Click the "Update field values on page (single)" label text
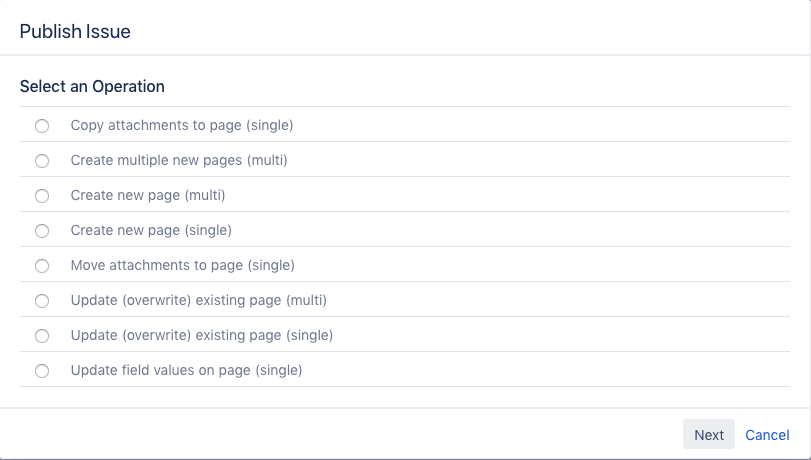The width and height of the screenshot is (811, 460). tap(186, 370)
